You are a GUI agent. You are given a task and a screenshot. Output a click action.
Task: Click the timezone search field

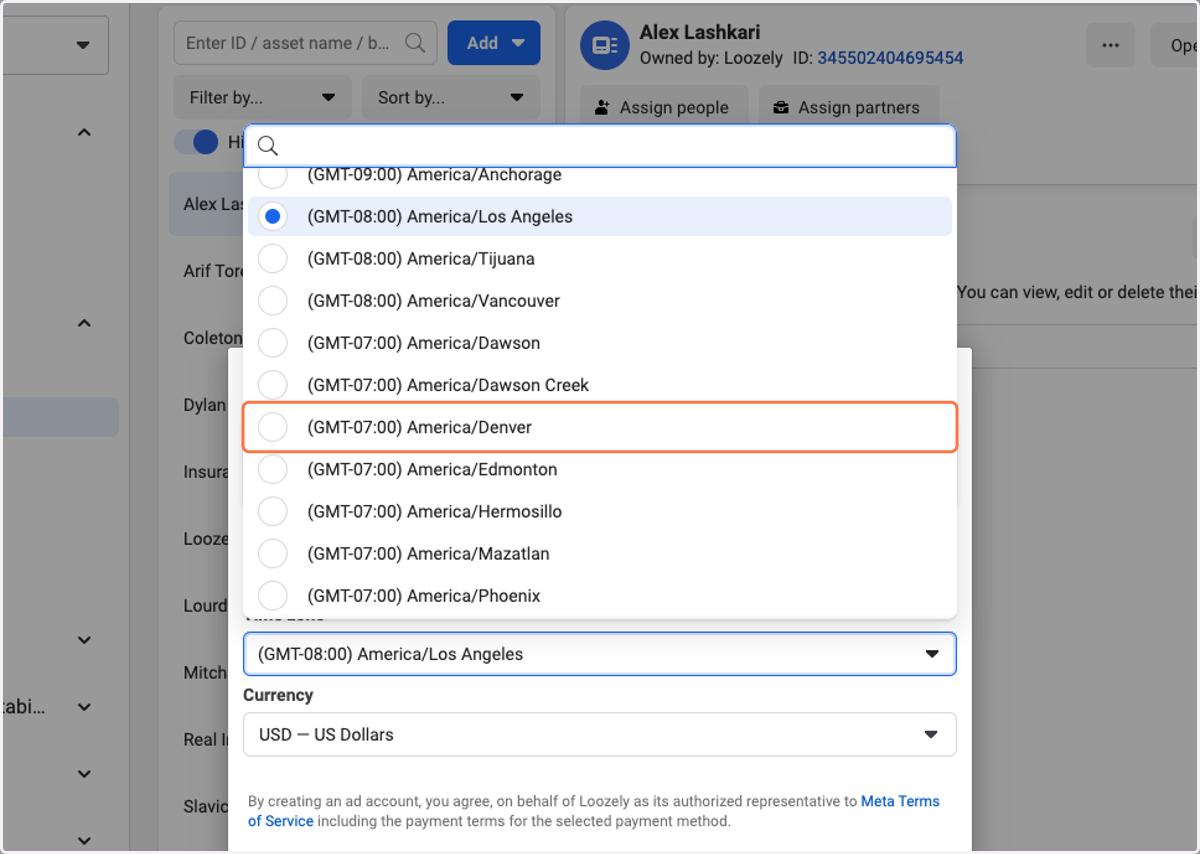[600, 146]
